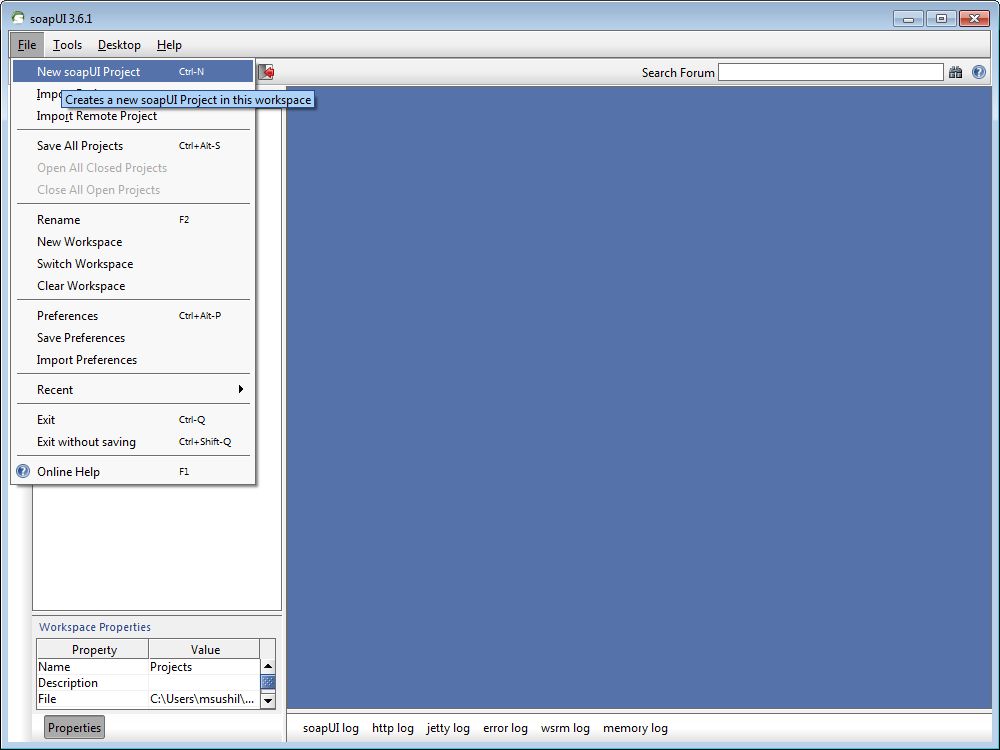Select New soapUI Project
Screen dimensions: 1000x750
pyautogui.click(x=90, y=71)
